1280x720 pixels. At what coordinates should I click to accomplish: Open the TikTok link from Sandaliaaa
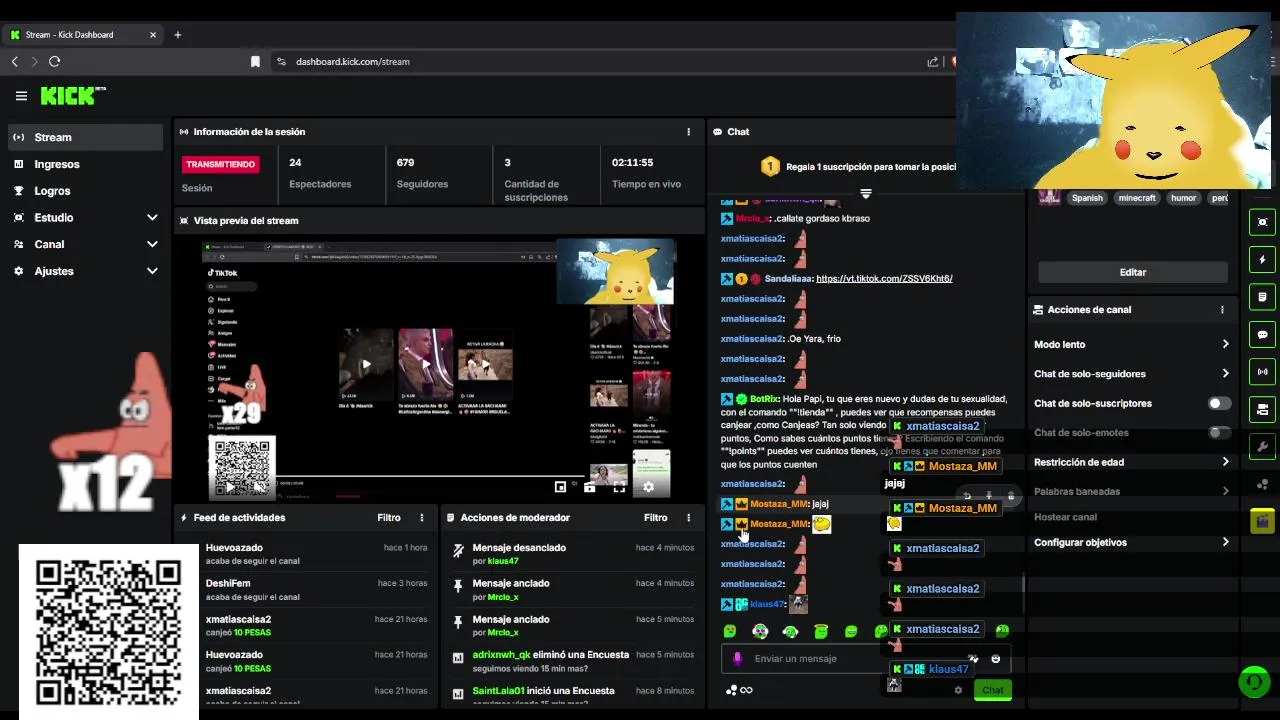884,279
